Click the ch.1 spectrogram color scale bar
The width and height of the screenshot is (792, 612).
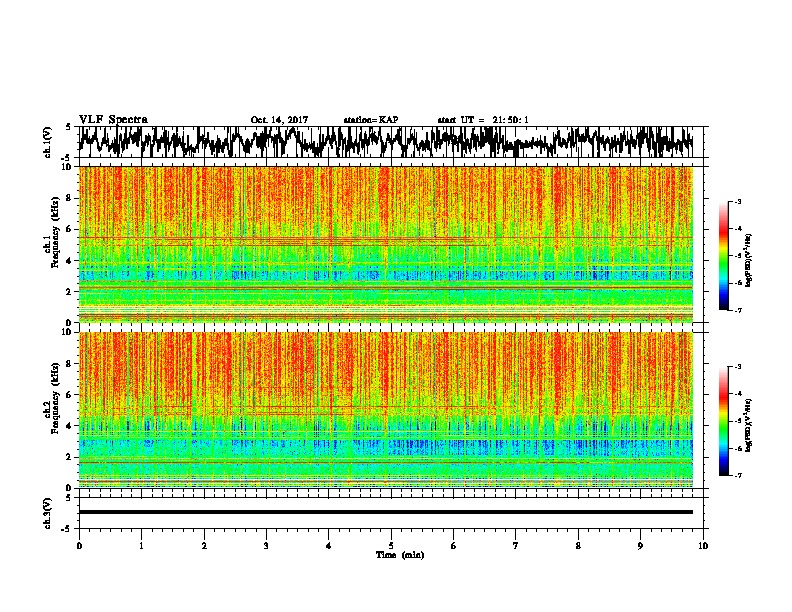tap(724, 256)
